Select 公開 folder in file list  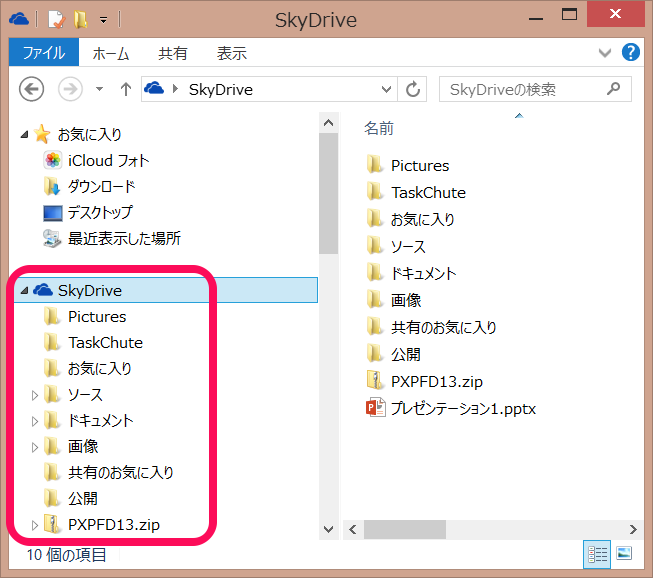pyautogui.click(x=406, y=354)
